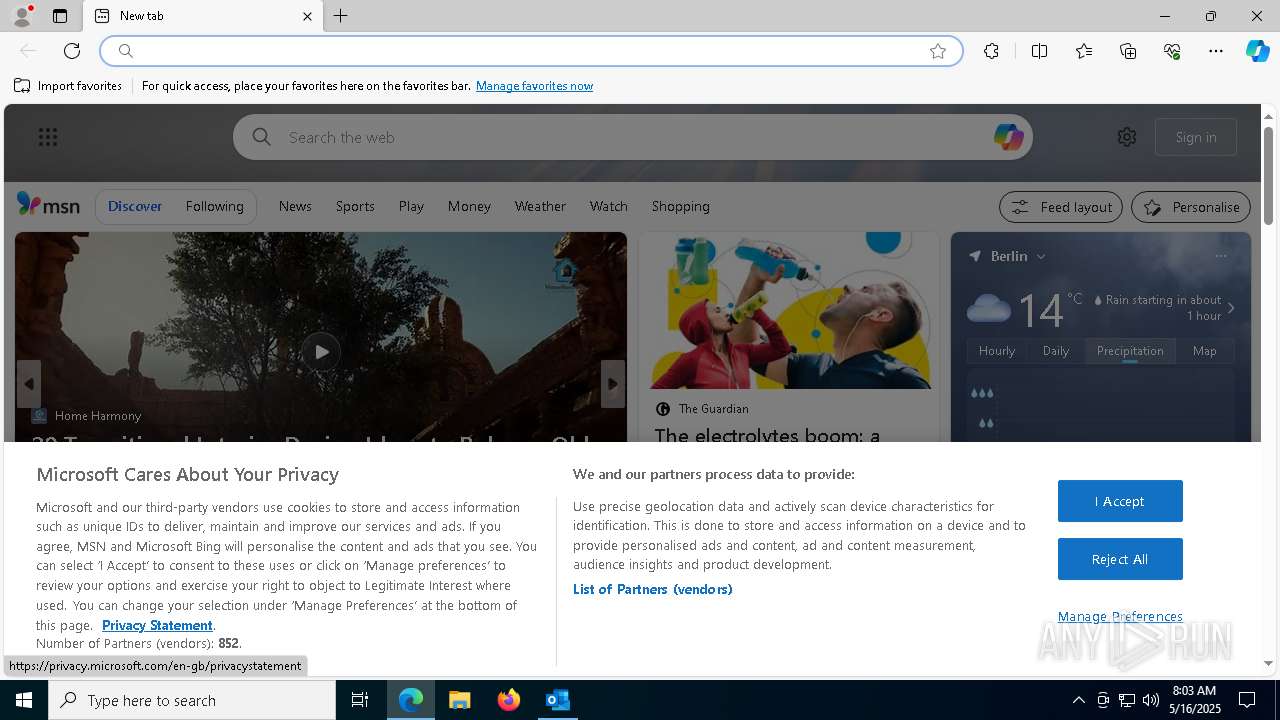Open the browser profile icon
Screen dimensions: 1280x720
(22, 16)
